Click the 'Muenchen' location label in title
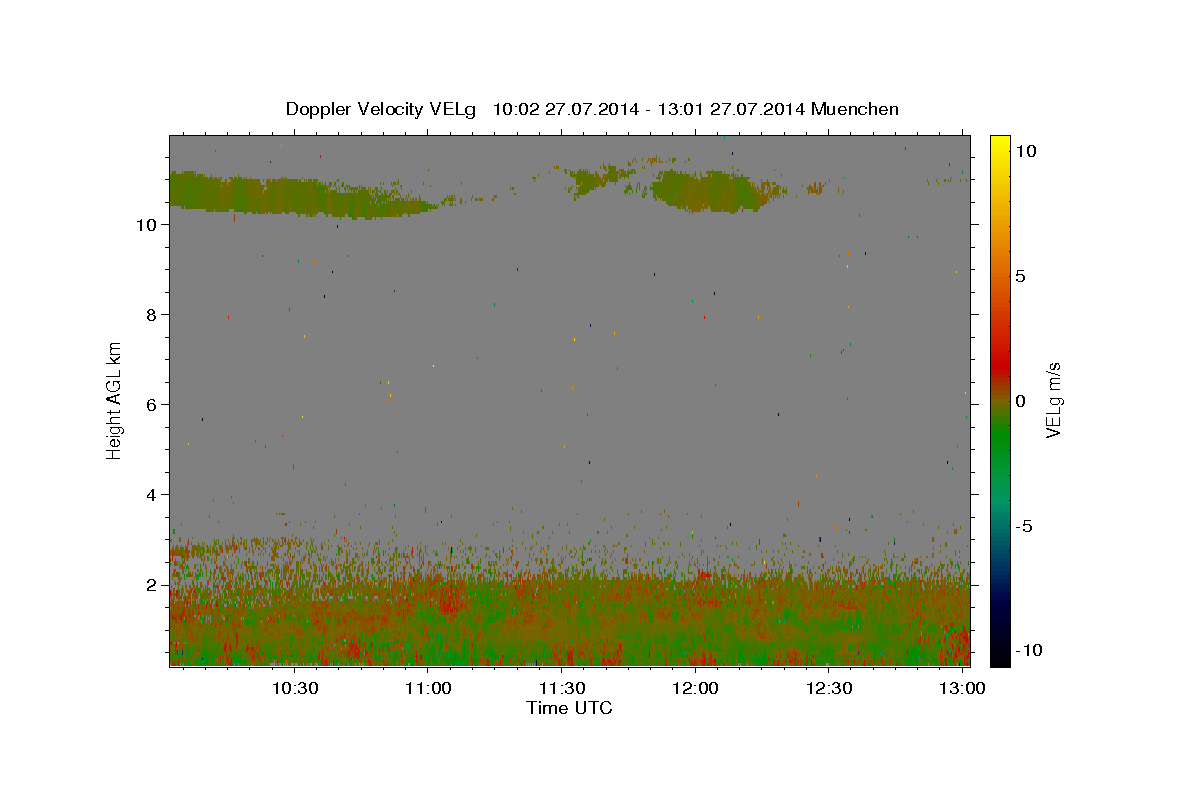Viewport: 1200px width, 800px height. [855, 109]
